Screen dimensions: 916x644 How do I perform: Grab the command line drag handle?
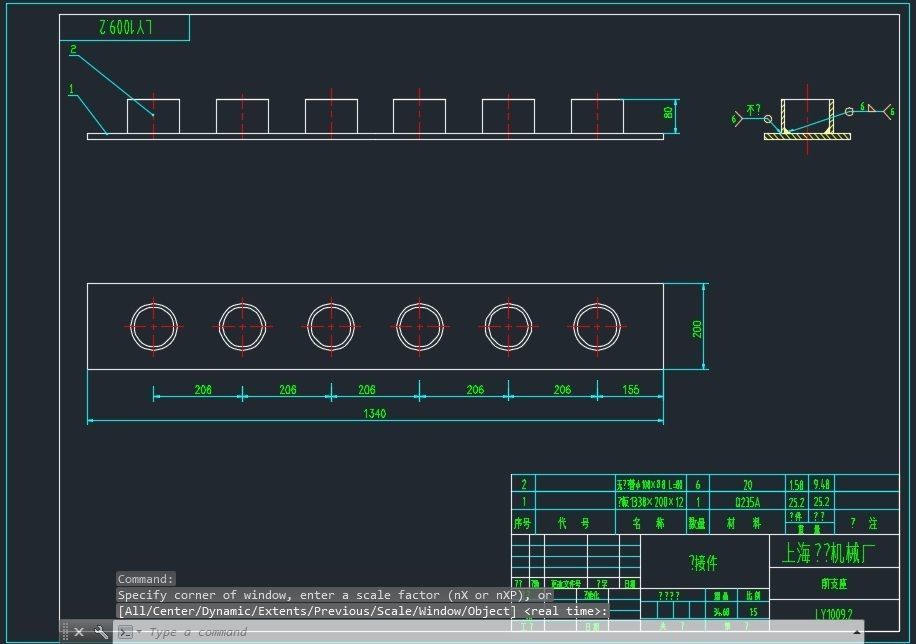[x=65, y=632]
